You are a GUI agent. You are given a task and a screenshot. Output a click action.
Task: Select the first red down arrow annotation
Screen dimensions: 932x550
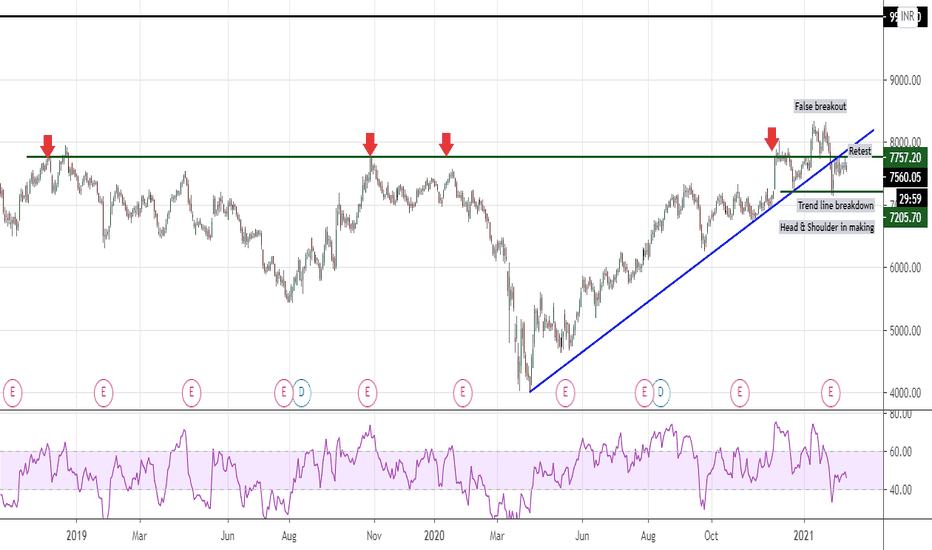point(48,146)
